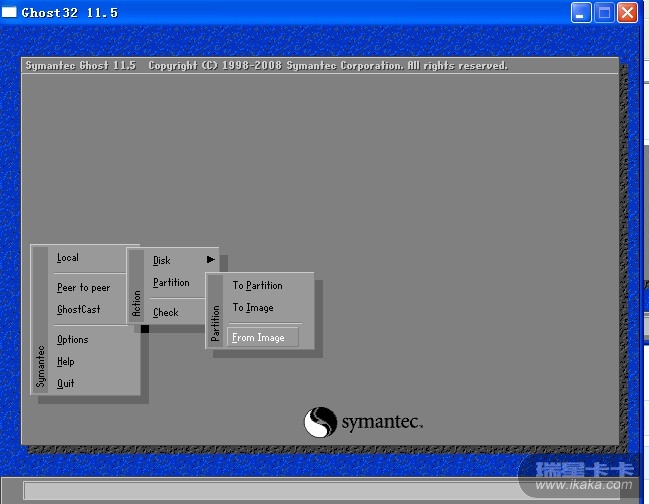Select Partition in Action menu
The image size is (649, 504).
click(171, 283)
